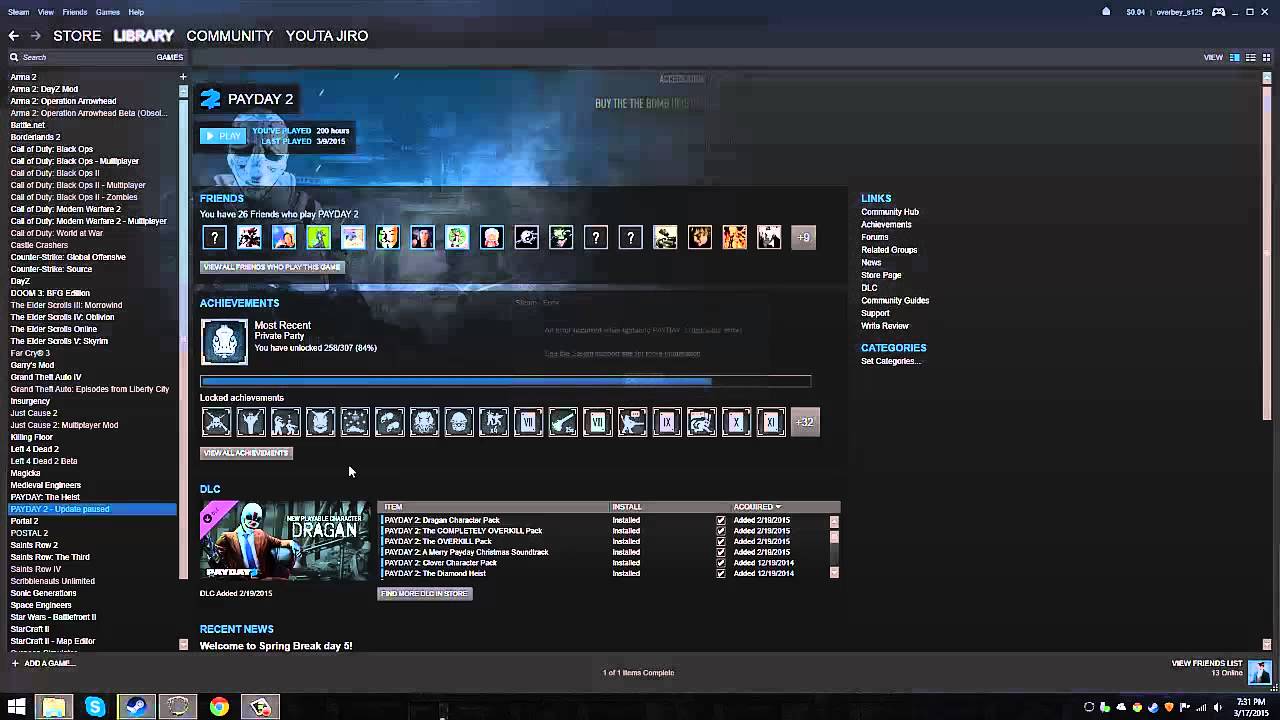Click the magnifier icon in the library search
The image size is (1280, 720).
(x=14, y=57)
